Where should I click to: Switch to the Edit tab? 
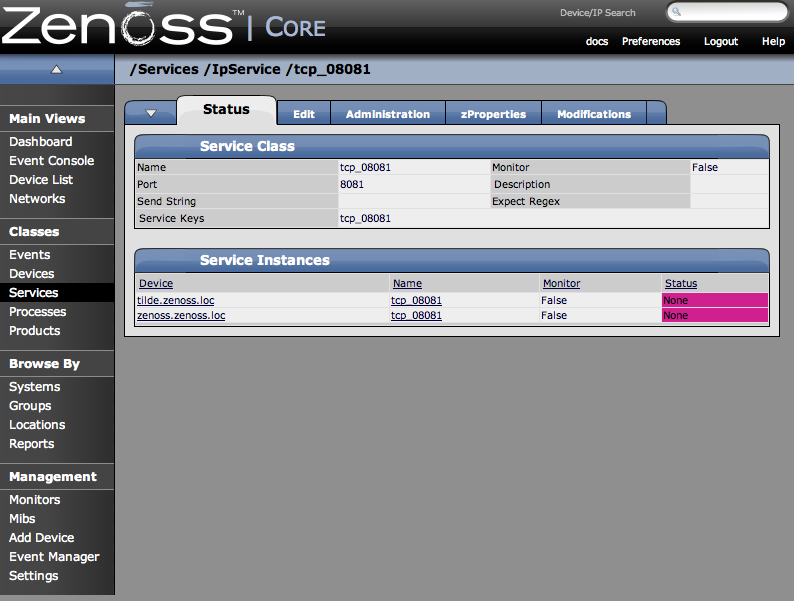click(x=304, y=114)
